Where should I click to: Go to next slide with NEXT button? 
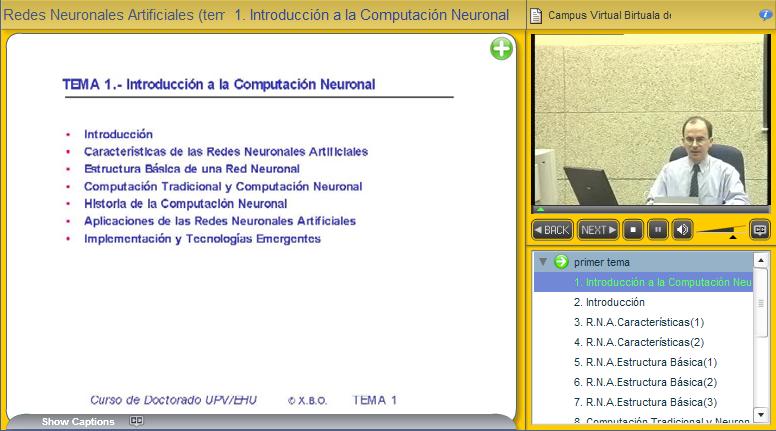coord(598,229)
